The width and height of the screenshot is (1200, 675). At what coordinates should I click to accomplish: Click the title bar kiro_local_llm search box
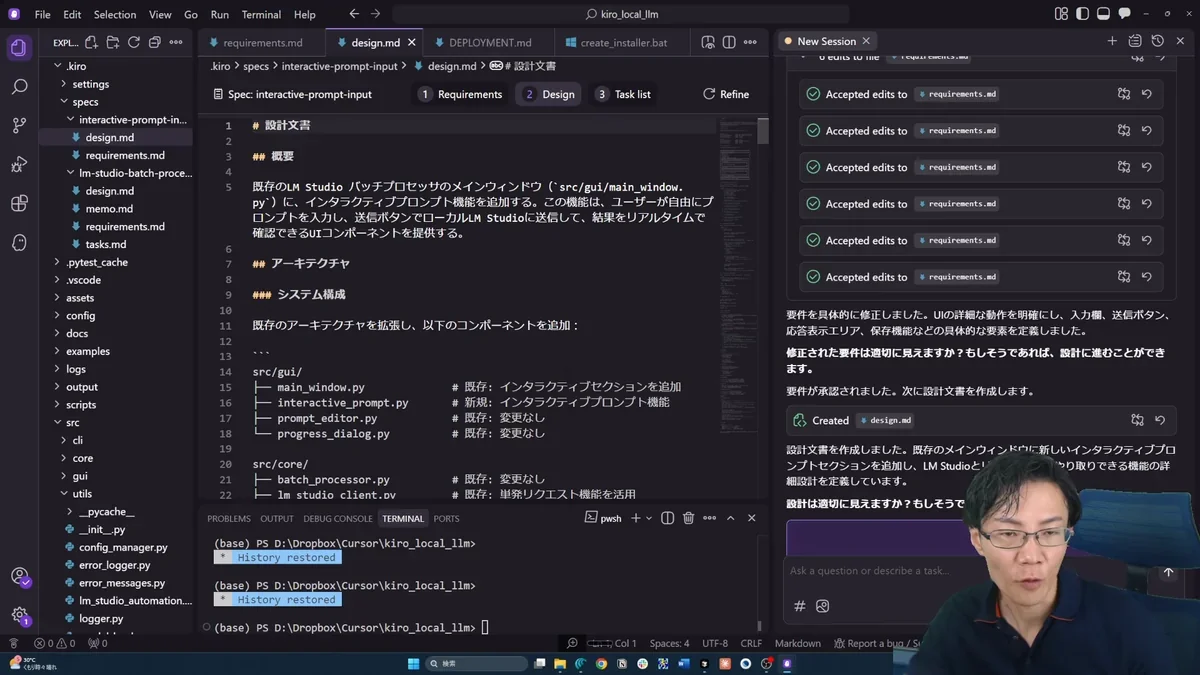[621, 14]
